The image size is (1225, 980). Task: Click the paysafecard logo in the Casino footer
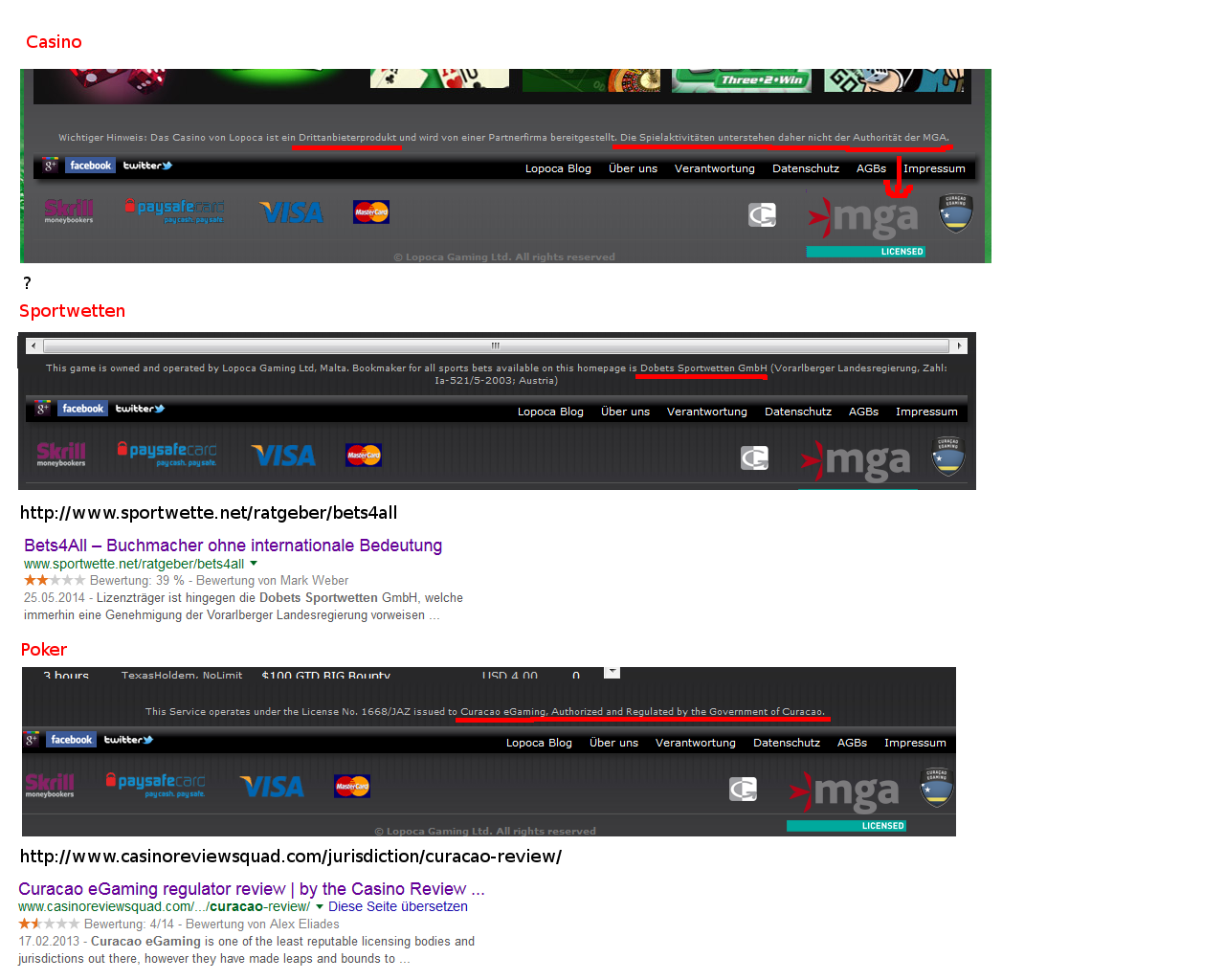coord(174,211)
